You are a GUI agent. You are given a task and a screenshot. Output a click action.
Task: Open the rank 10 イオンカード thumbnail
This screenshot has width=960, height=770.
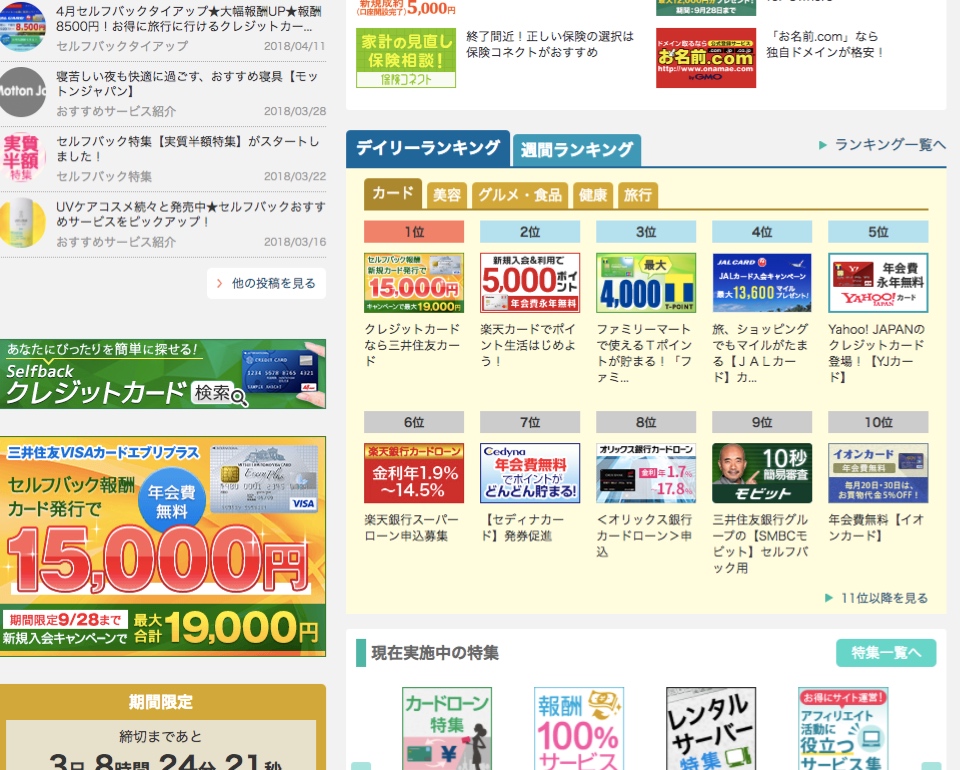click(878, 473)
